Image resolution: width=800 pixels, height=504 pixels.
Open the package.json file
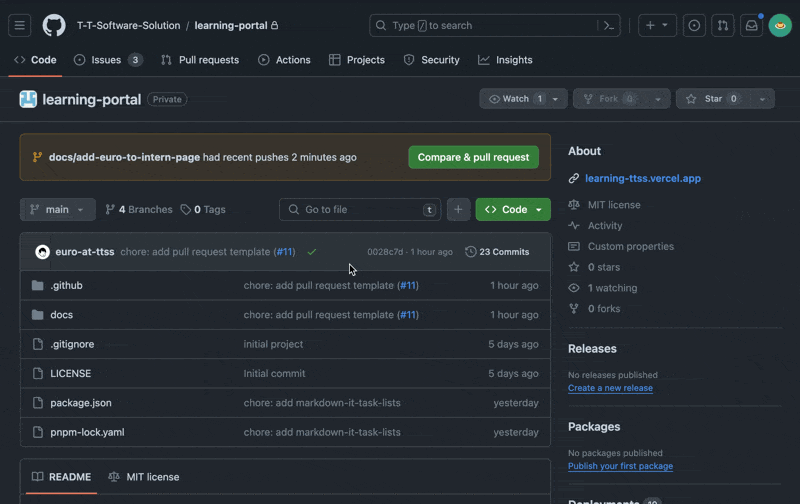point(81,403)
